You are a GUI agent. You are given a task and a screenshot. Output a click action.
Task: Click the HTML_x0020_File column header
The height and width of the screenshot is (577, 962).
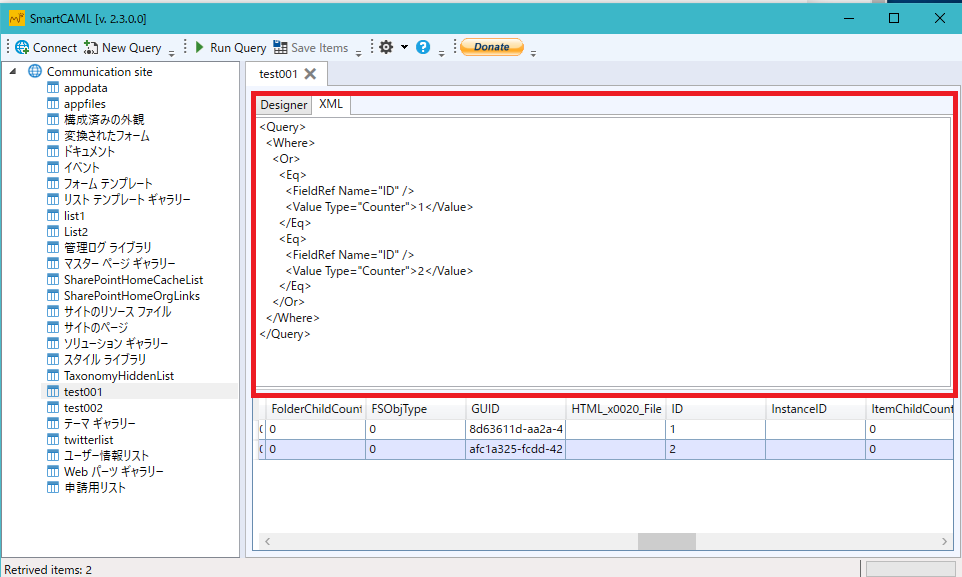[x=615, y=409]
